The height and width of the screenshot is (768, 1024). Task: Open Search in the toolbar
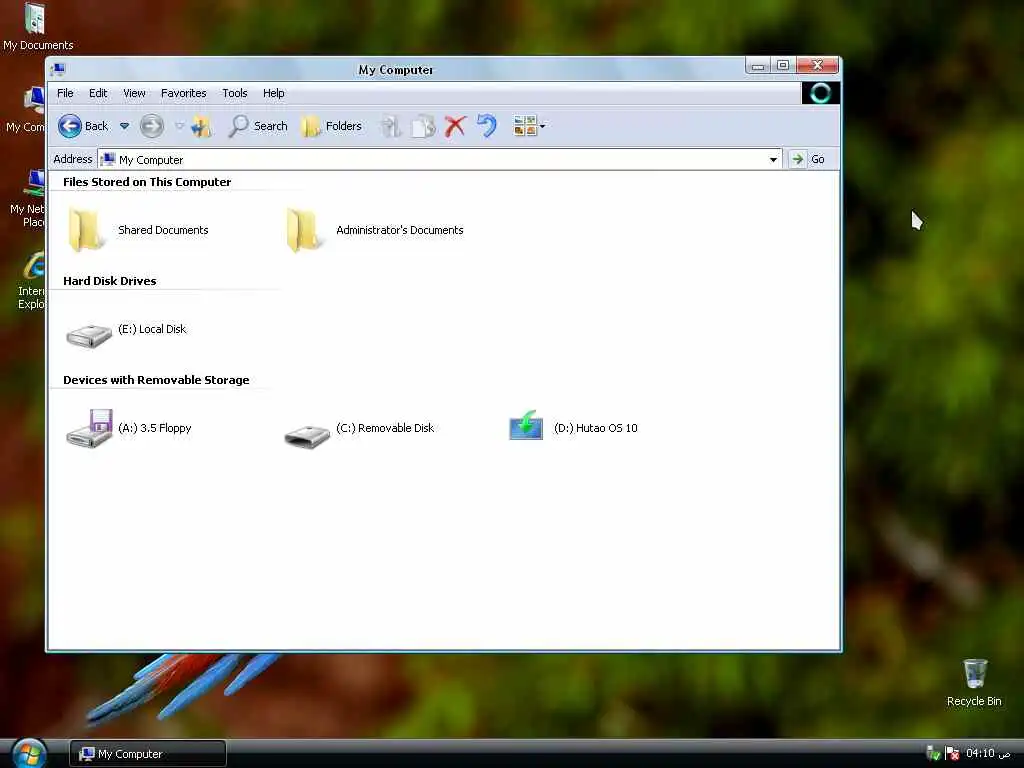coord(258,126)
